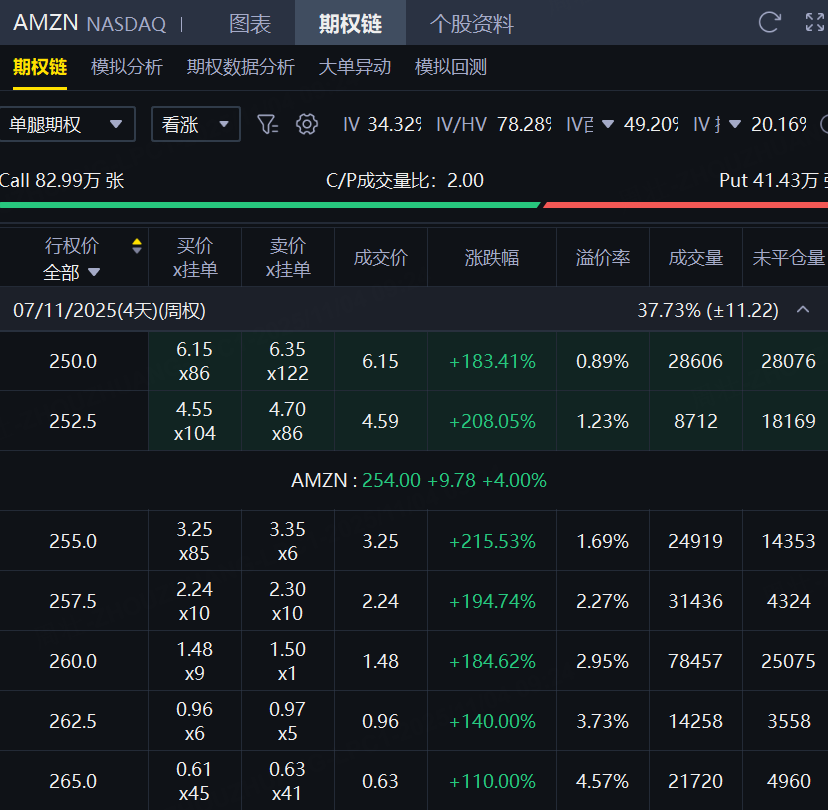
Task: Click 37.73% (±11.22) implied move
Action: pyautogui.click(x=708, y=310)
